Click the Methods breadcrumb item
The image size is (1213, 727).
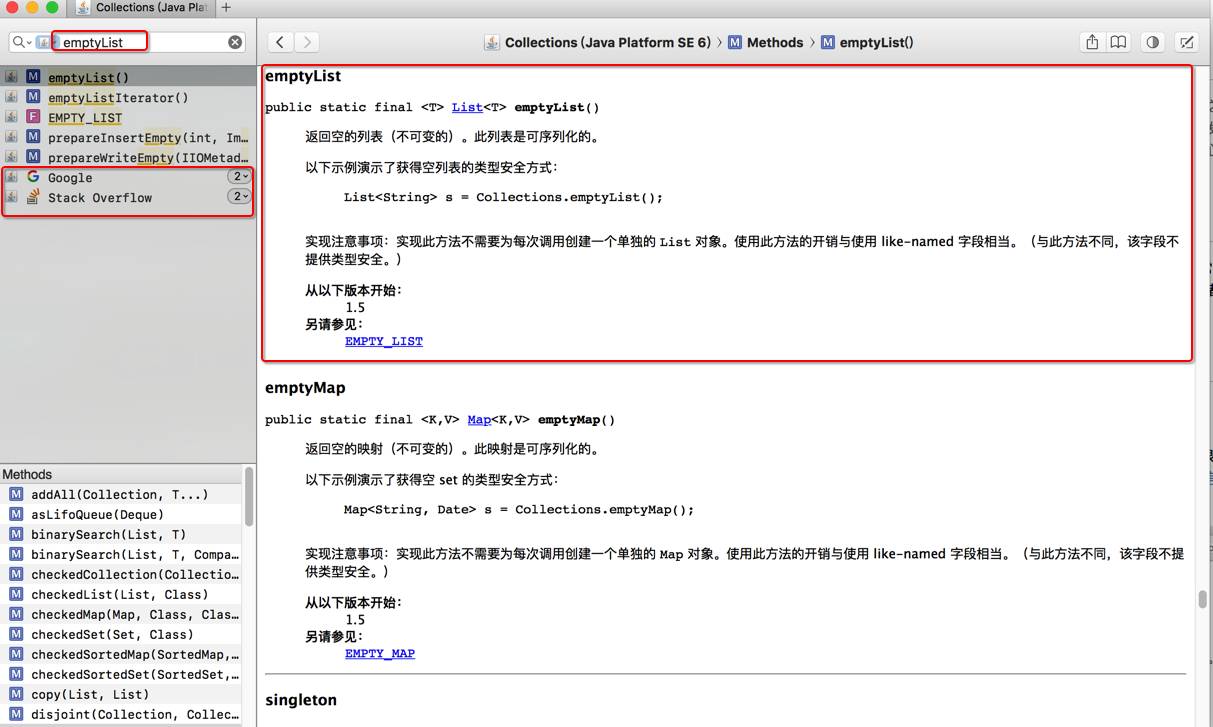coord(775,42)
